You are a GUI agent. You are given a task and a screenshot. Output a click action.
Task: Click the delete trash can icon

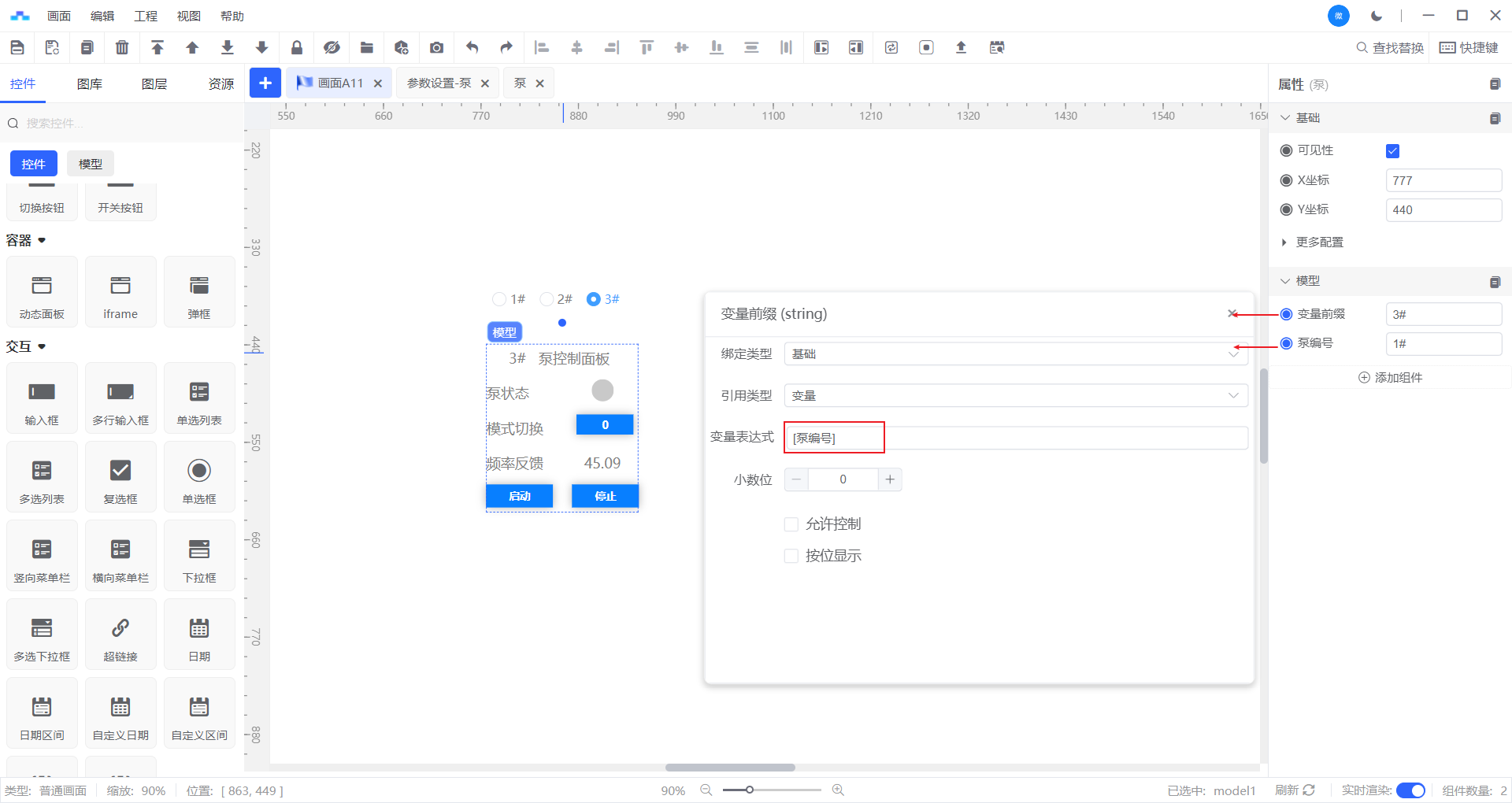[x=122, y=48]
